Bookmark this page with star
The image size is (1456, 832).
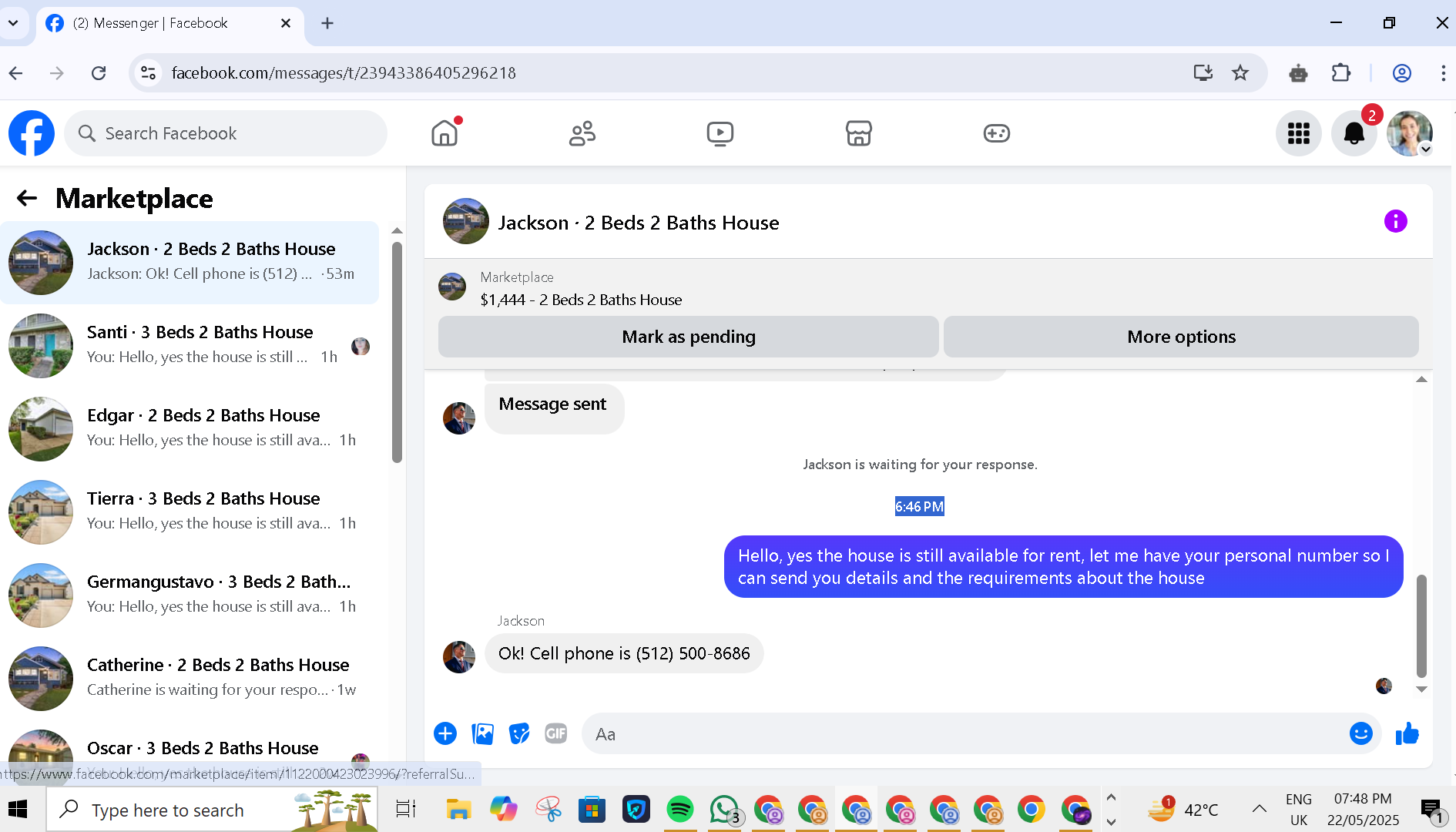(x=1240, y=73)
